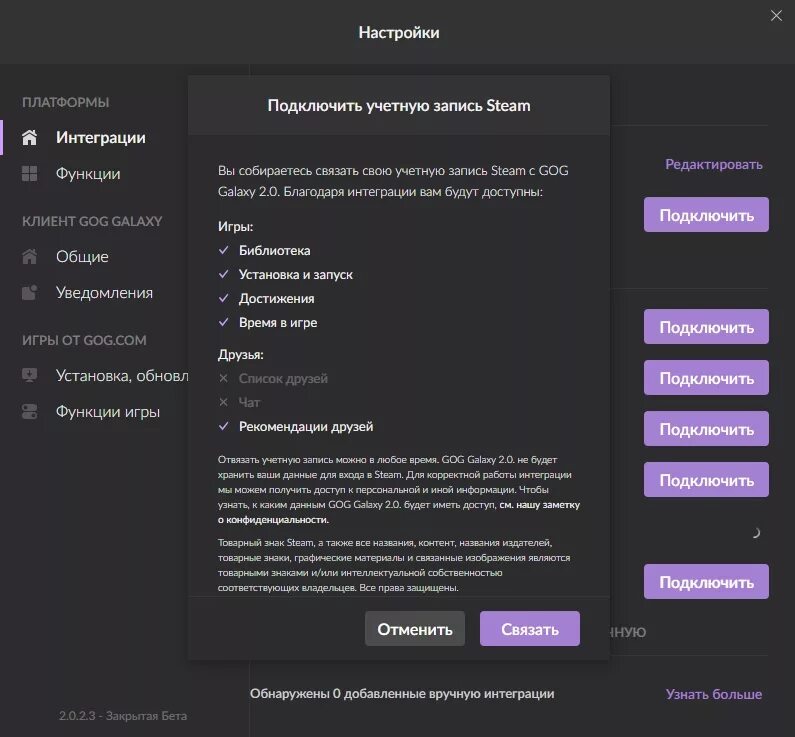Click the Подключить button below Редактировать
Screen dimensions: 795x737
(706, 215)
